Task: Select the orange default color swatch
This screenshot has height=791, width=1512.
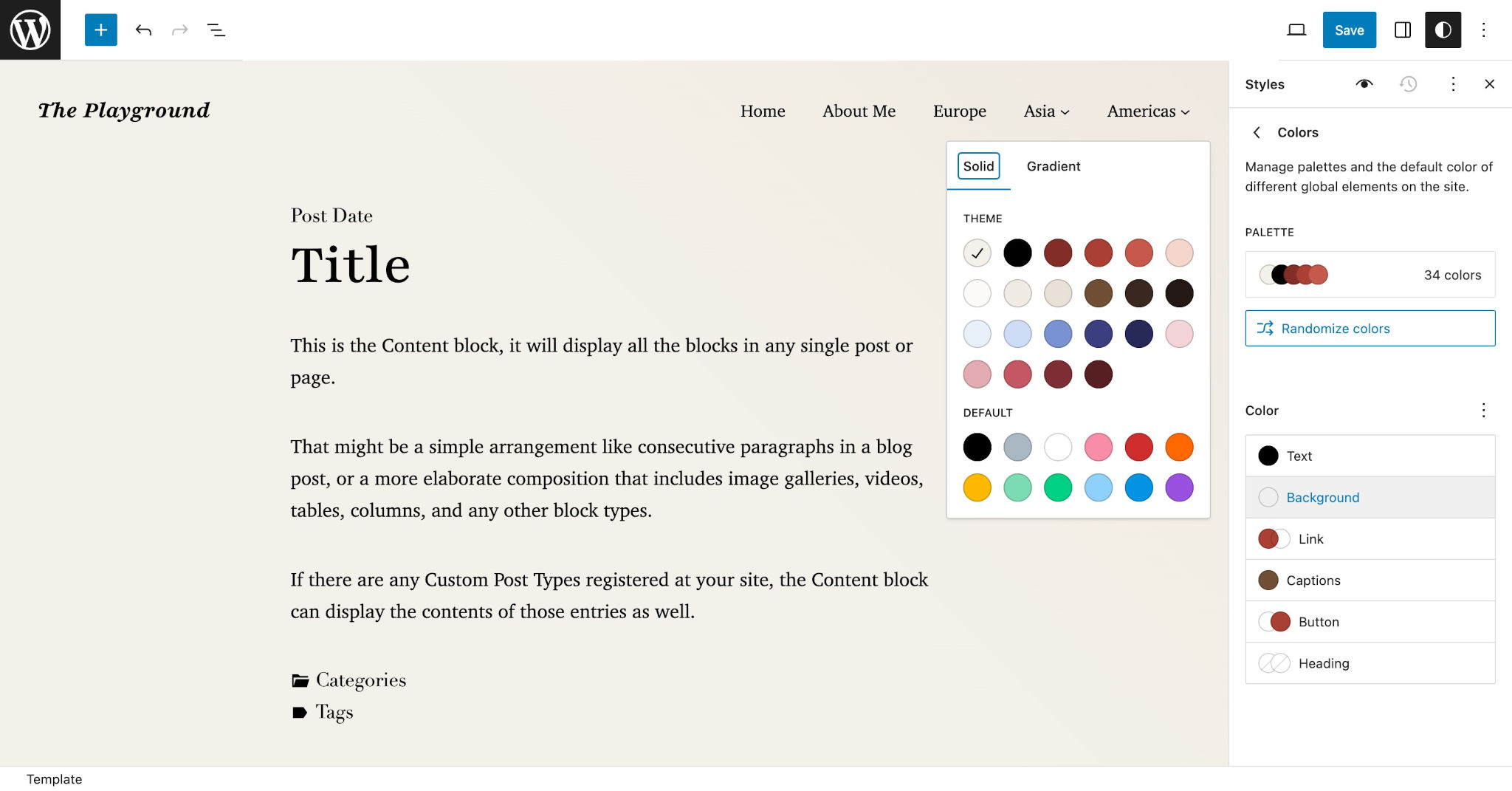Action: [1179, 447]
